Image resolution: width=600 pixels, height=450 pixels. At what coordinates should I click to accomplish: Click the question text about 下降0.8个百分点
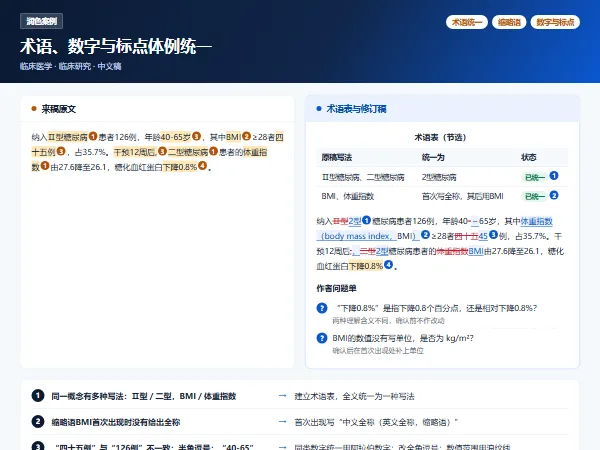437,308
